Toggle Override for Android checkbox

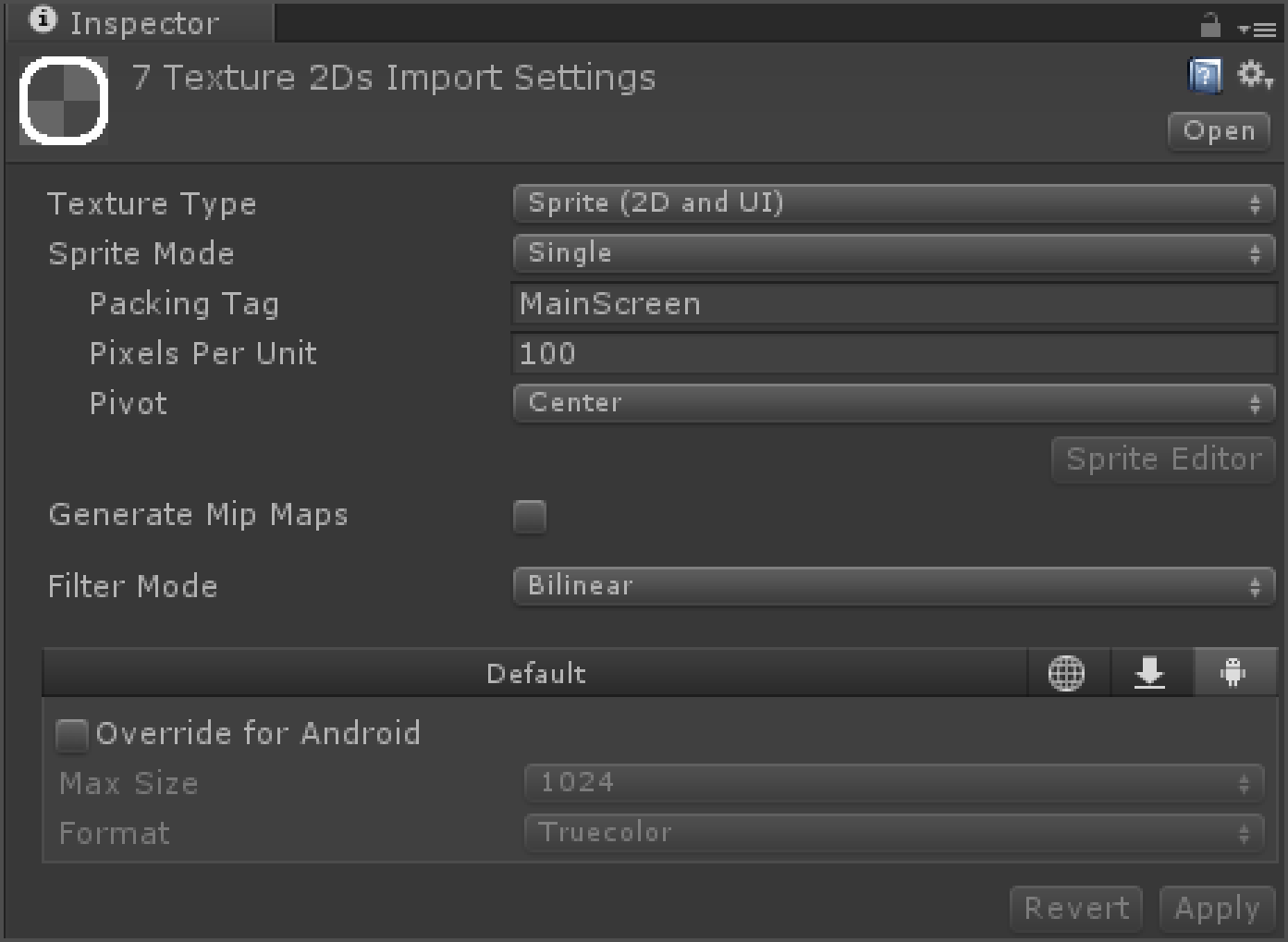[x=72, y=735]
